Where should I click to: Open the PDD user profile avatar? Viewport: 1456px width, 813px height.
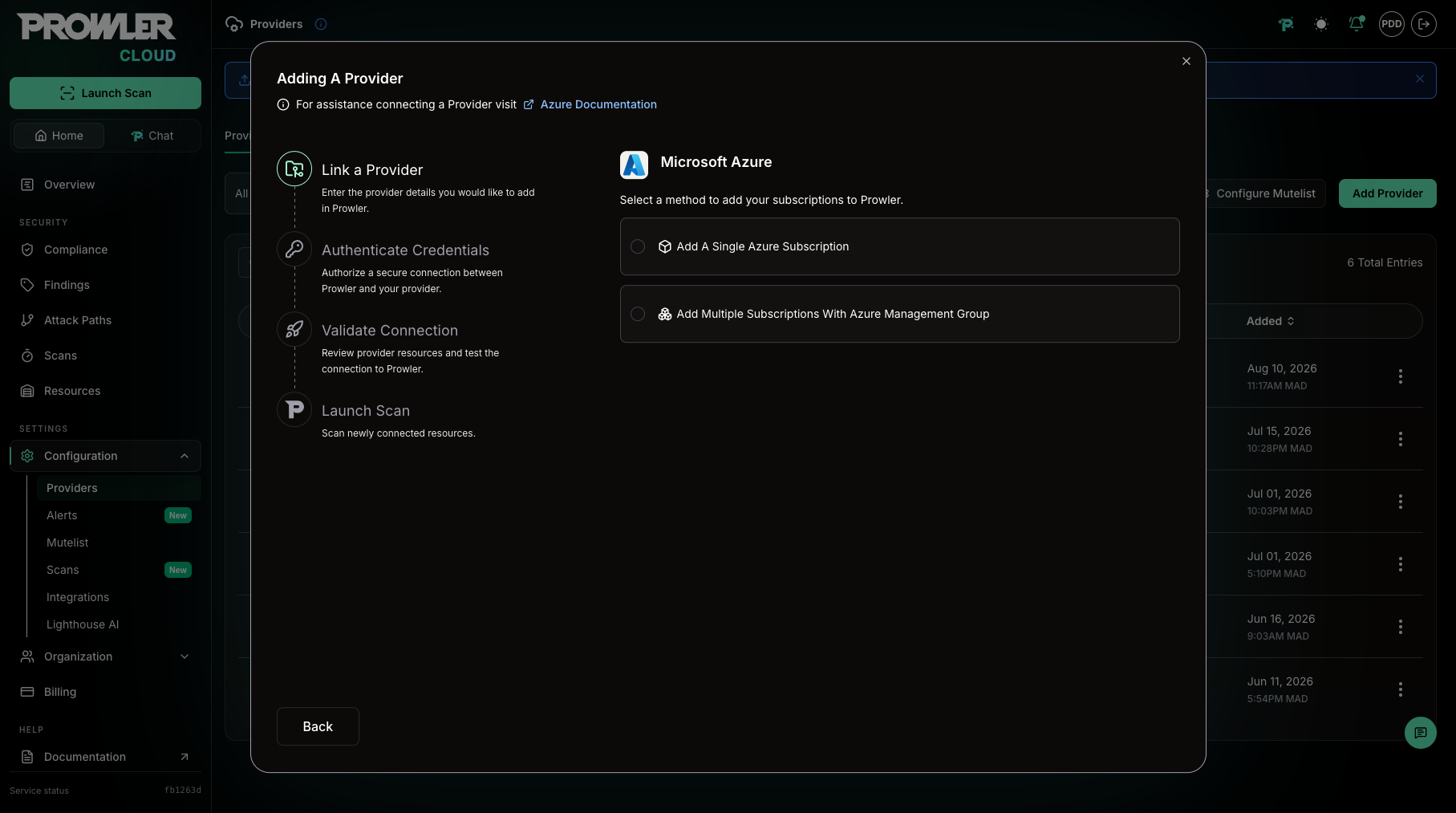pos(1392,24)
